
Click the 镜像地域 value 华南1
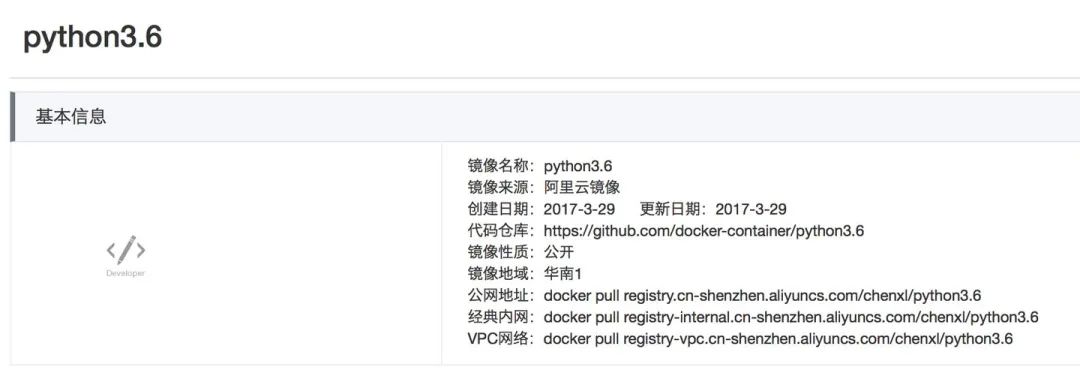[563, 274]
